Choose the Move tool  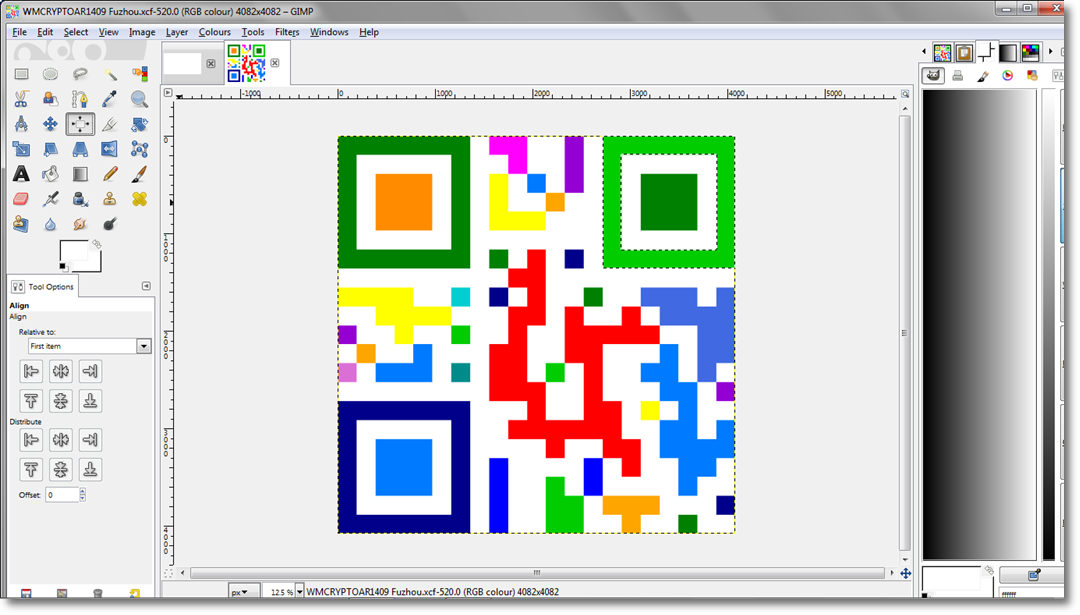[50, 124]
